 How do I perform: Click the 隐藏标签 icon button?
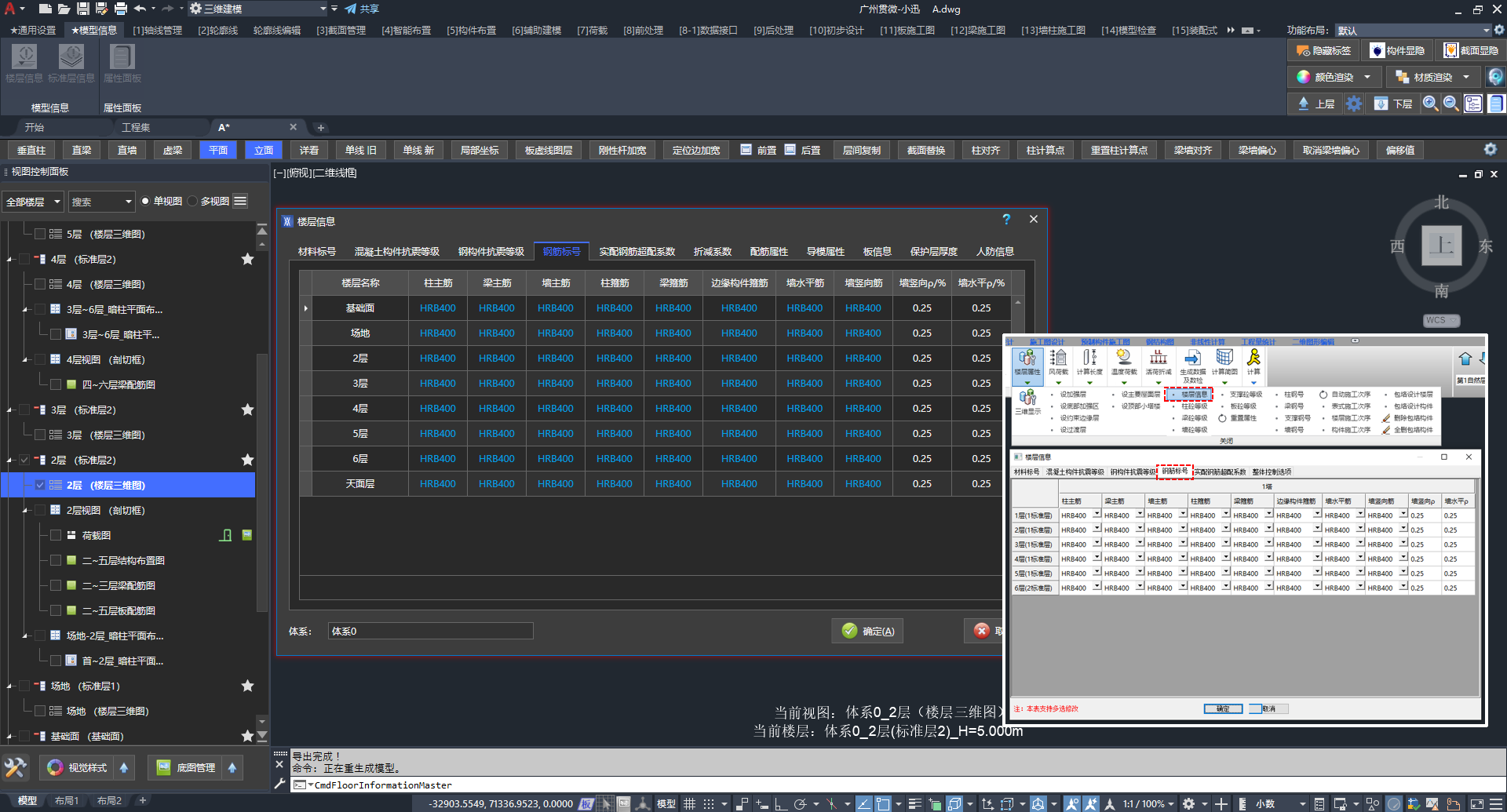coord(1323,50)
